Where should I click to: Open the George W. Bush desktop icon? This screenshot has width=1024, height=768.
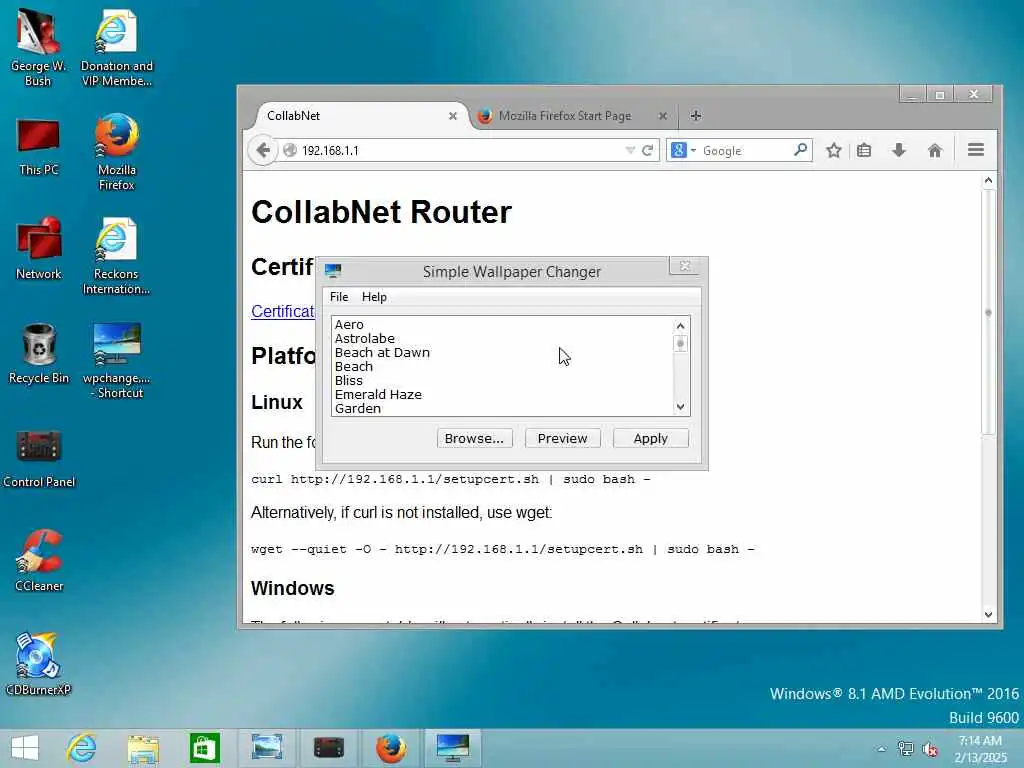[38, 48]
